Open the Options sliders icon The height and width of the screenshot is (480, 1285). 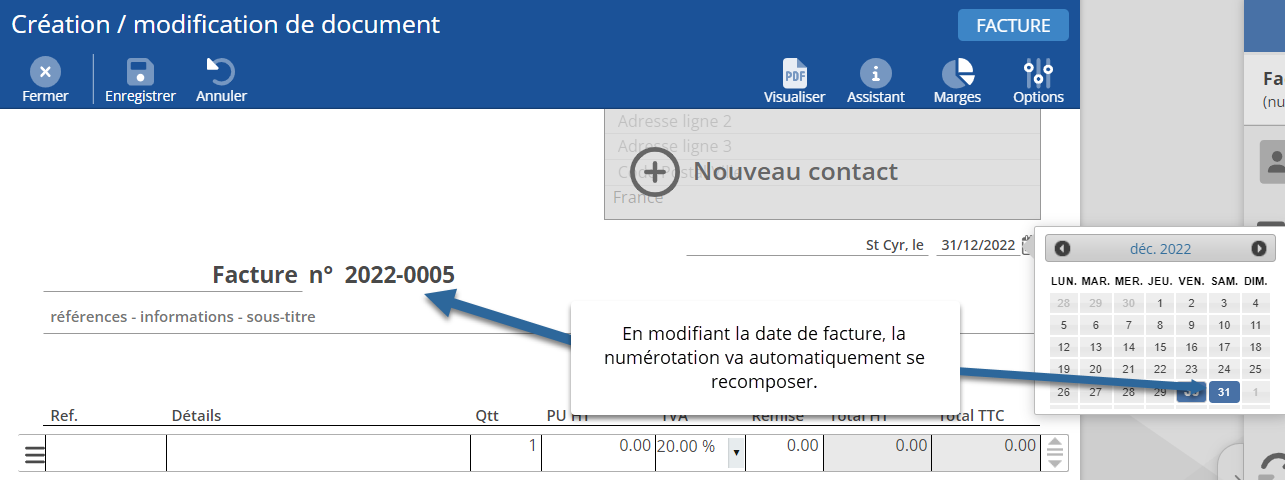tap(1038, 74)
